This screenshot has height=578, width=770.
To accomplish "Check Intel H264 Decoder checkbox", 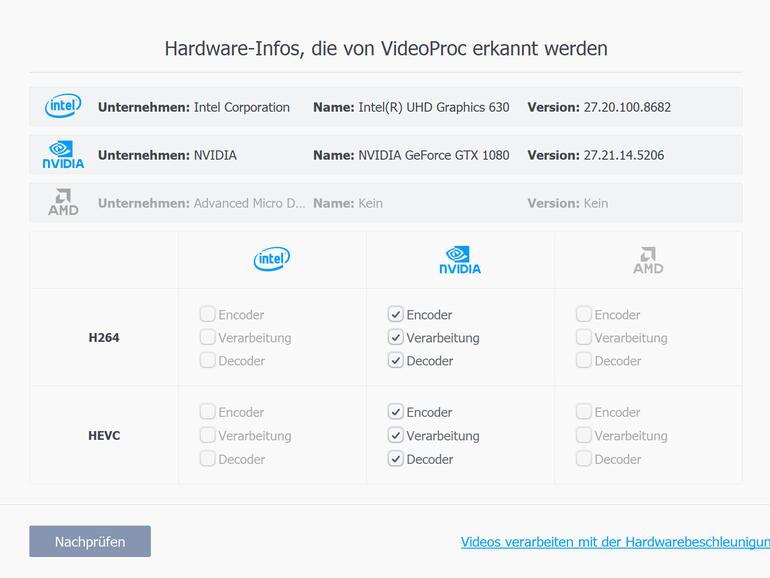I will click(x=207, y=360).
